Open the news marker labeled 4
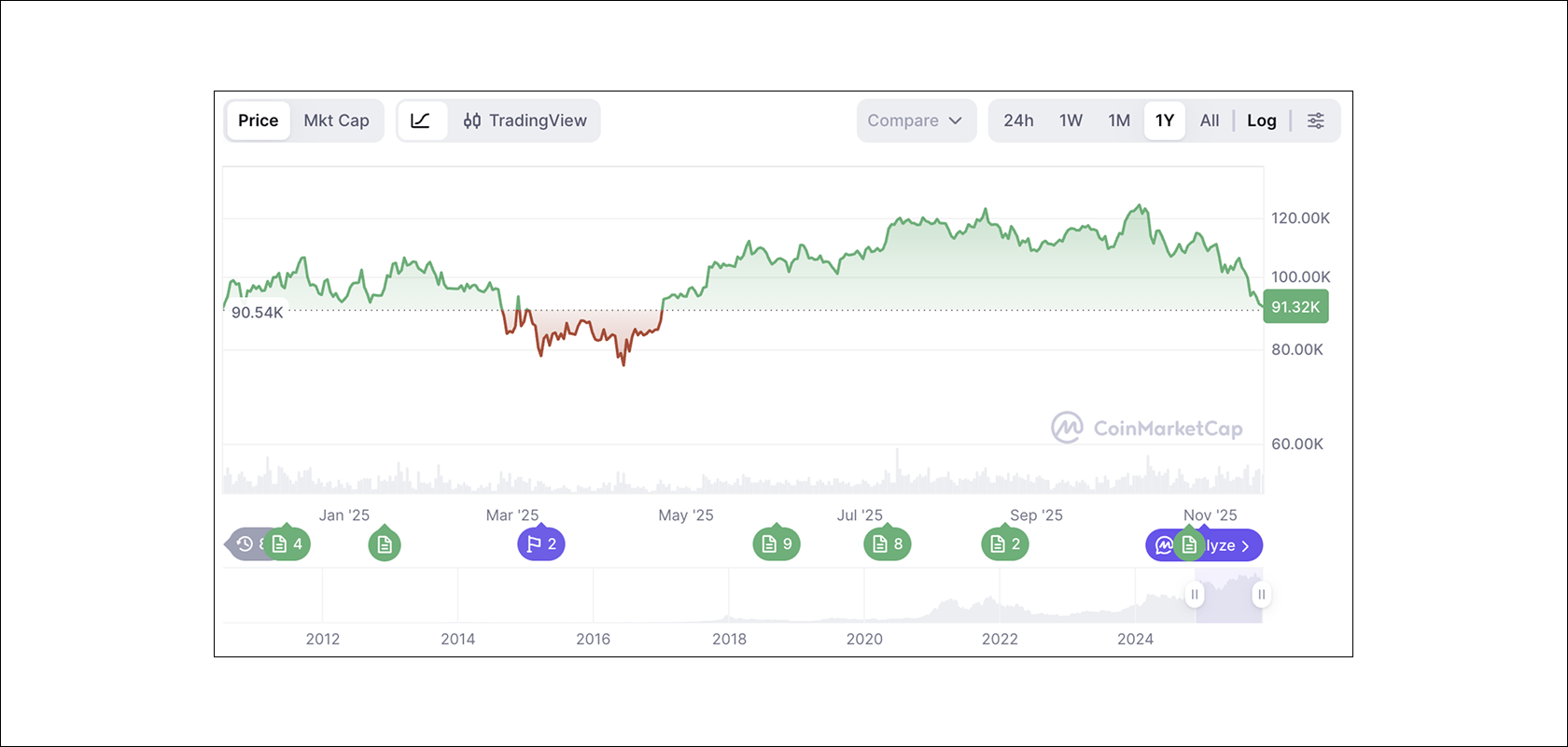The height and width of the screenshot is (747, 1568). point(287,543)
